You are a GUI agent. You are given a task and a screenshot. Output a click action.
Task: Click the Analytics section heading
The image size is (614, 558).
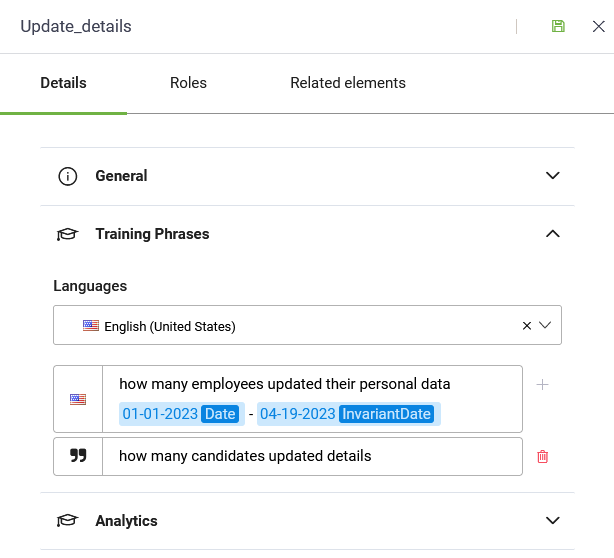pos(126,521)
